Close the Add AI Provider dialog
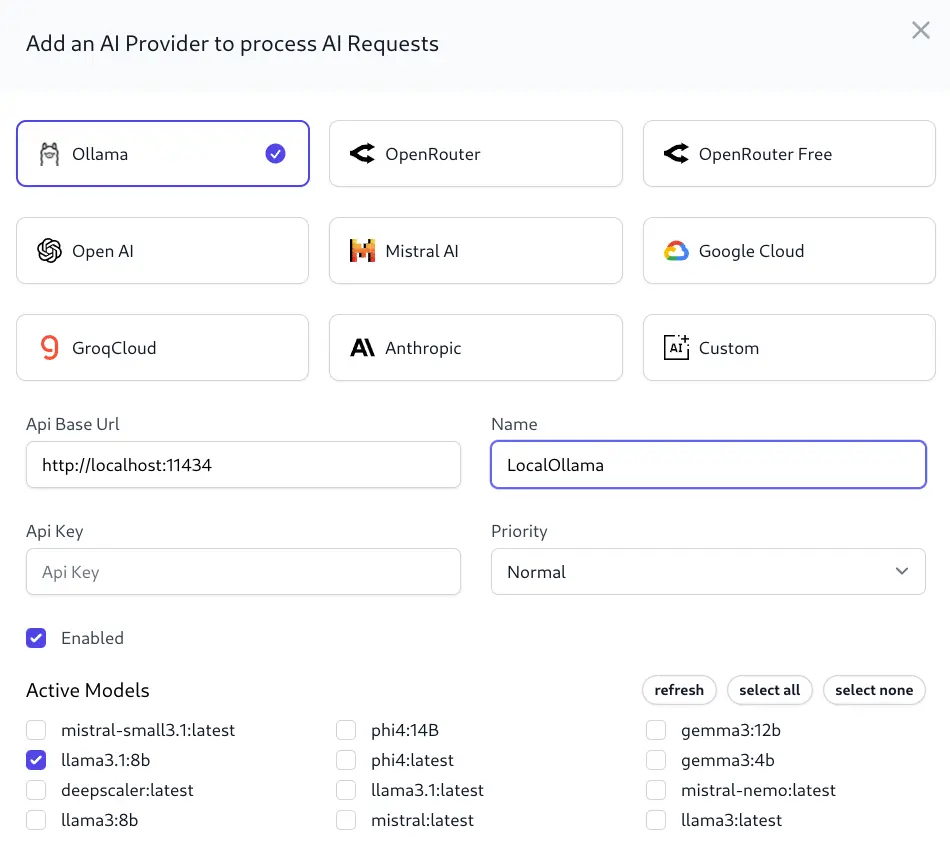The height and width of the screenshot is (847, 950). pos(920,30)
